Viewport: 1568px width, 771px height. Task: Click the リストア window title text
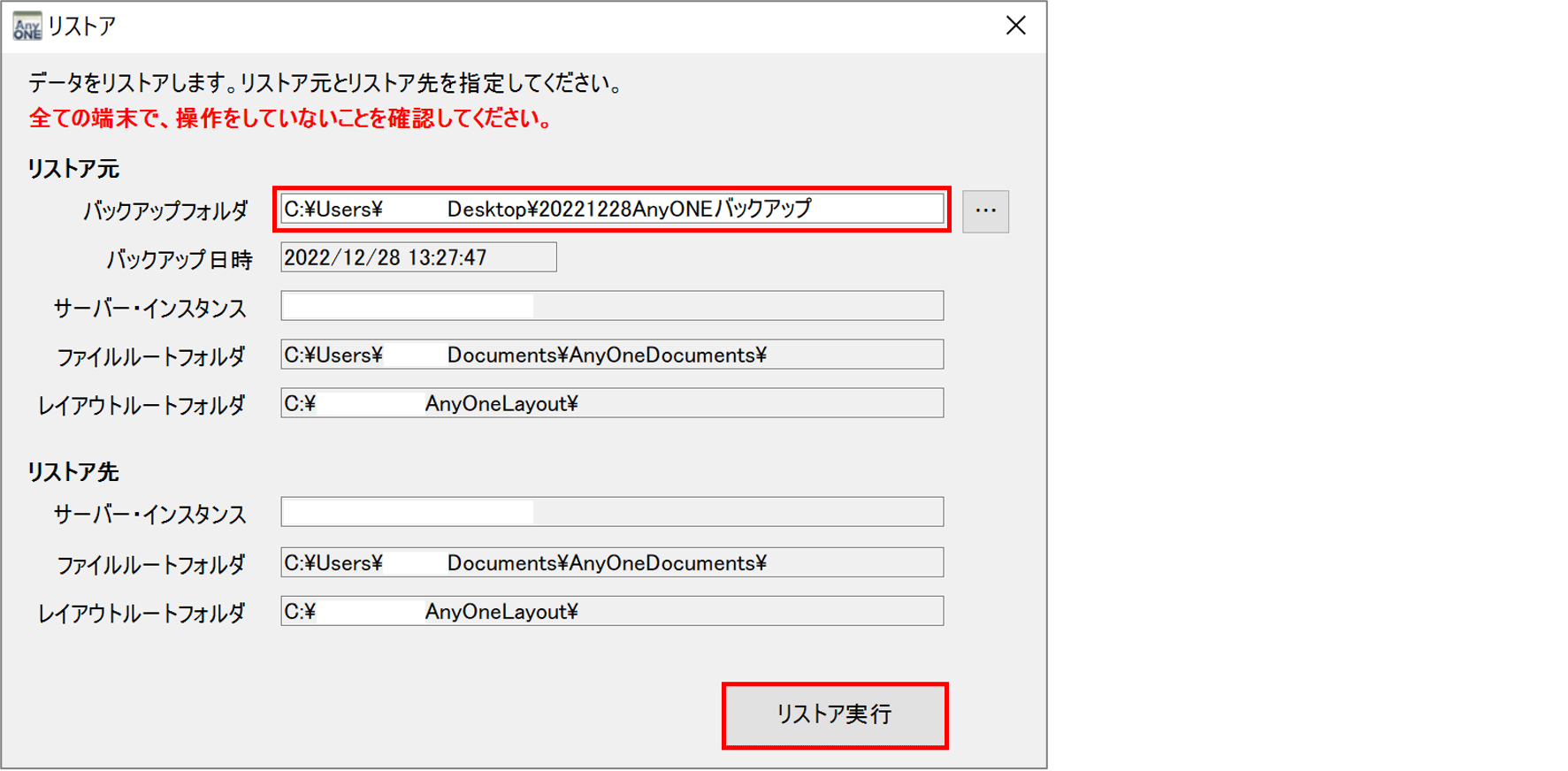(81, 27)
